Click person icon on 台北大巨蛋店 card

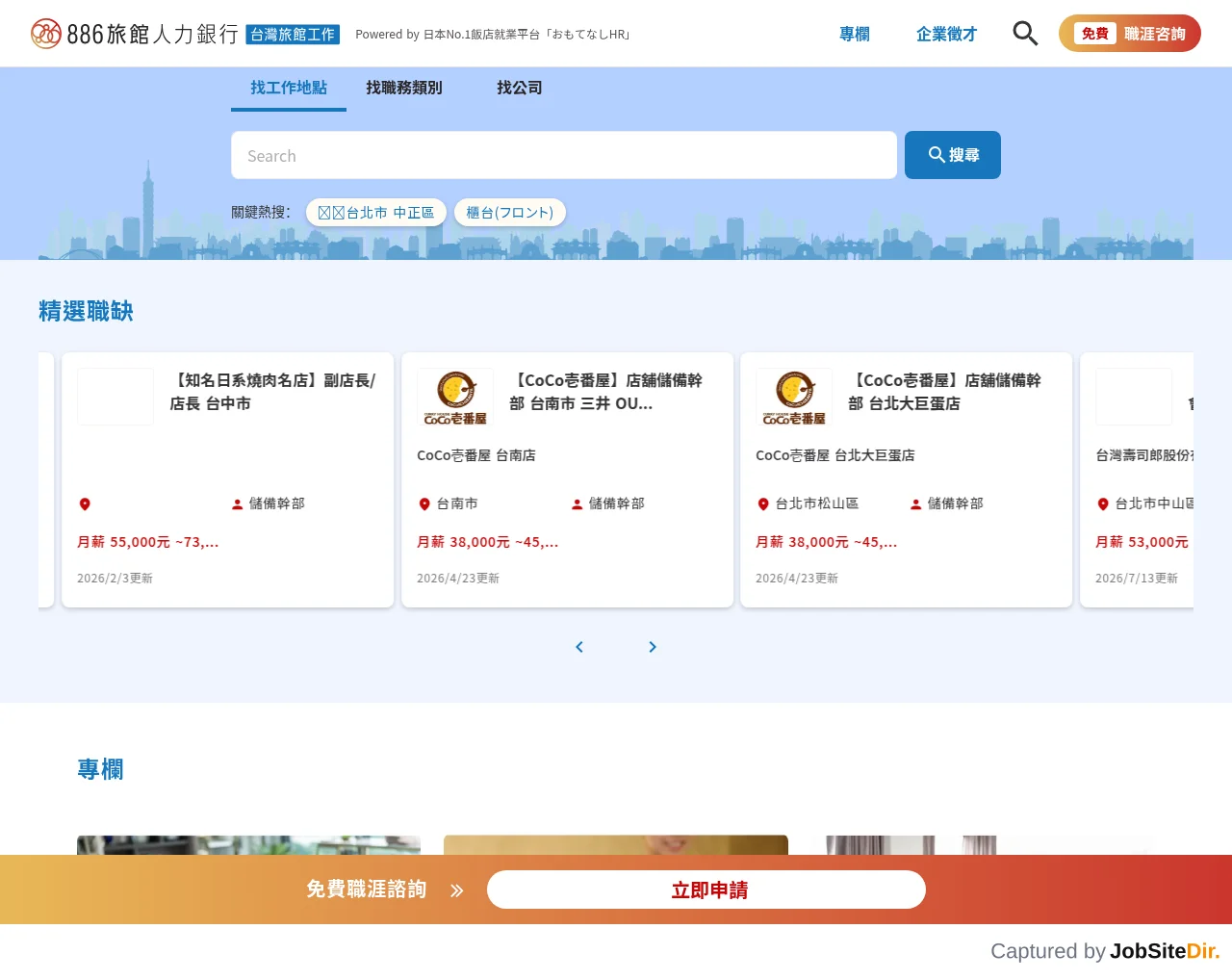[x=916, y=504]
